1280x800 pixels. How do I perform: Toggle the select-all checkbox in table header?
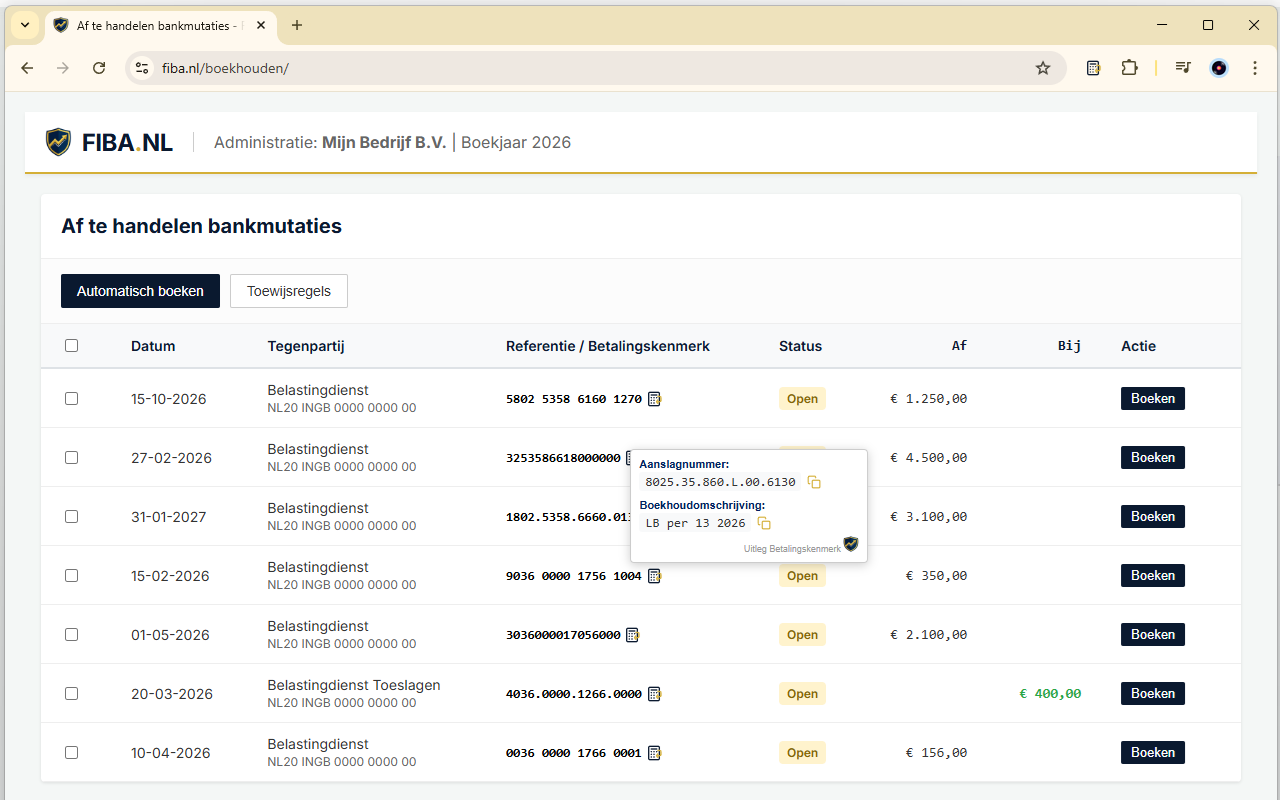(x=71, y=346)
